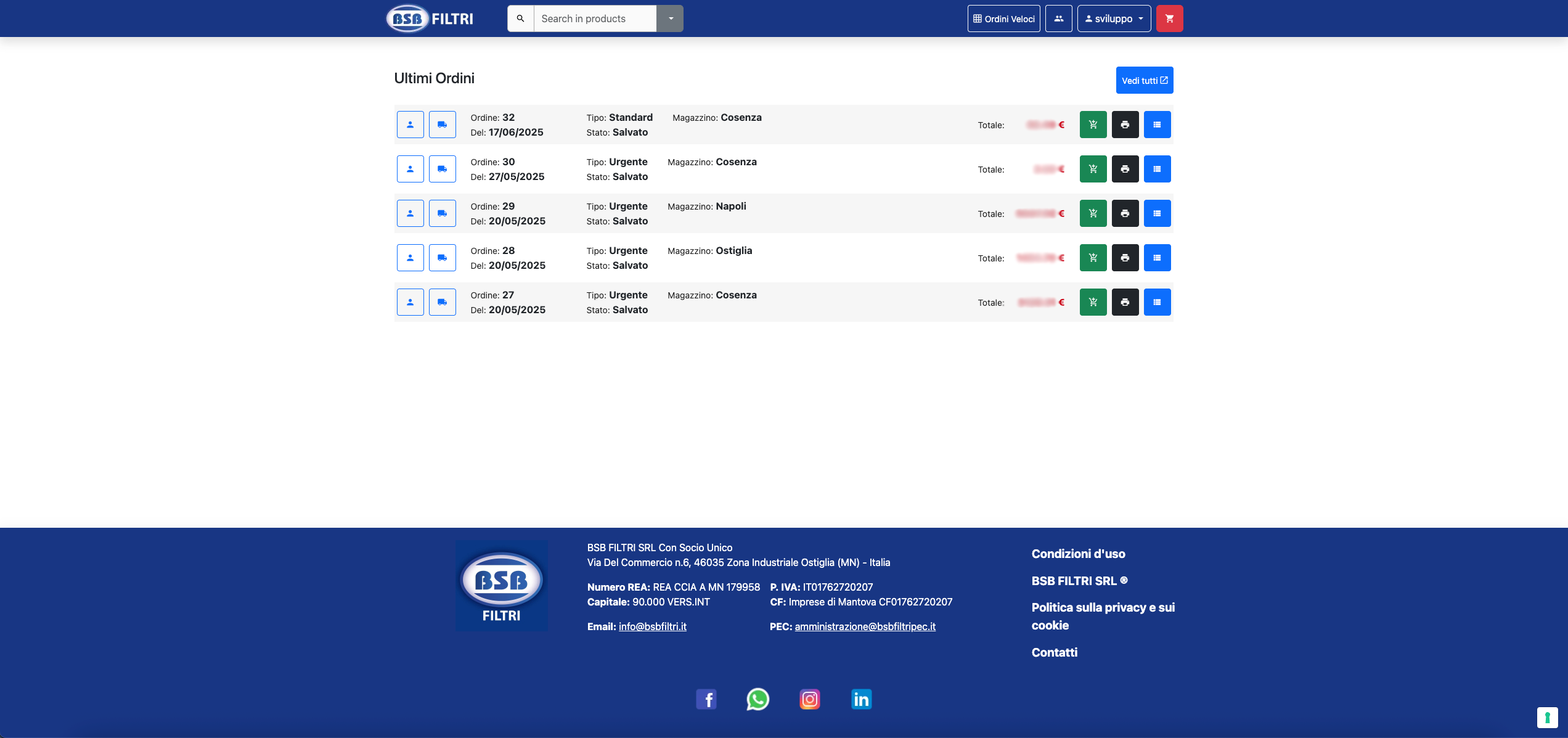Open customer details for order 29
Screen dimensions: 1568x738
[410, 213]
